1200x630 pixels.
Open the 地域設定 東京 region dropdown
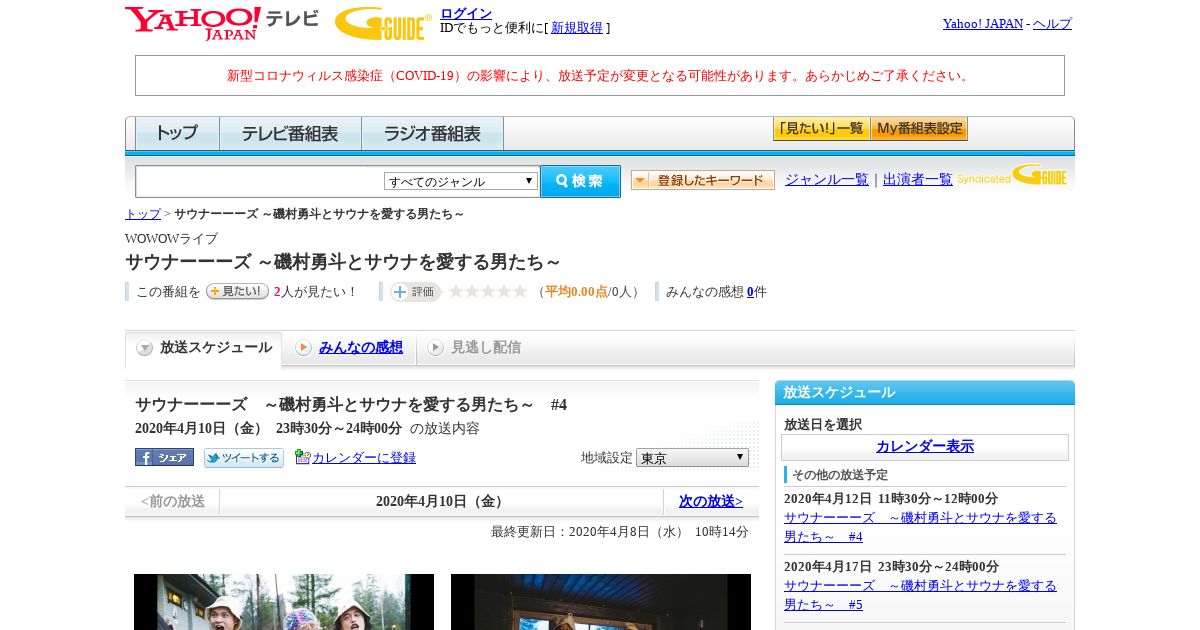coord(692,458)
